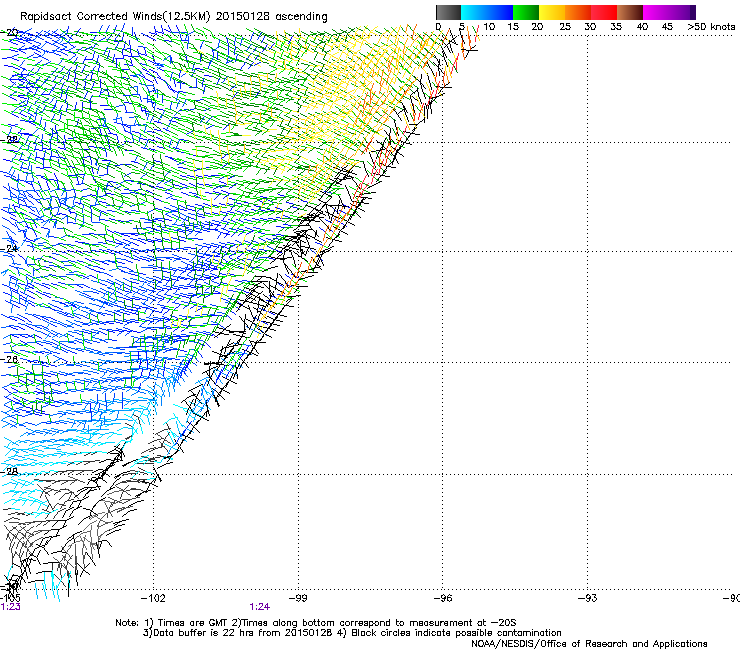The width and height of the screenshot is (740, 650).
Task: Click the '20' legend scale label
Action: click(x=537, y=27)
